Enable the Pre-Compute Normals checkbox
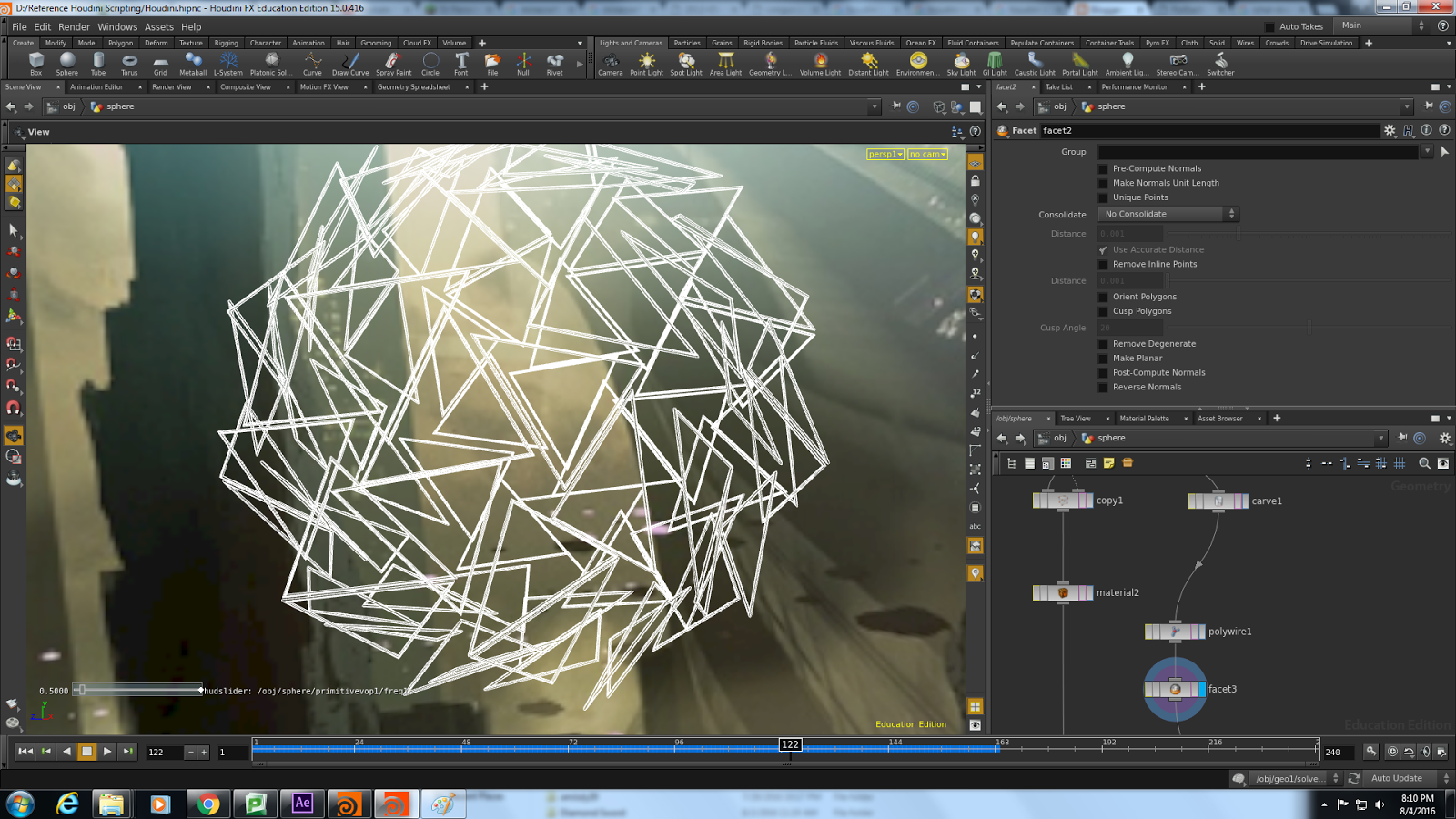Image resolution: width=1456 pixels, height=819 pixels. tap(1103, 168)
